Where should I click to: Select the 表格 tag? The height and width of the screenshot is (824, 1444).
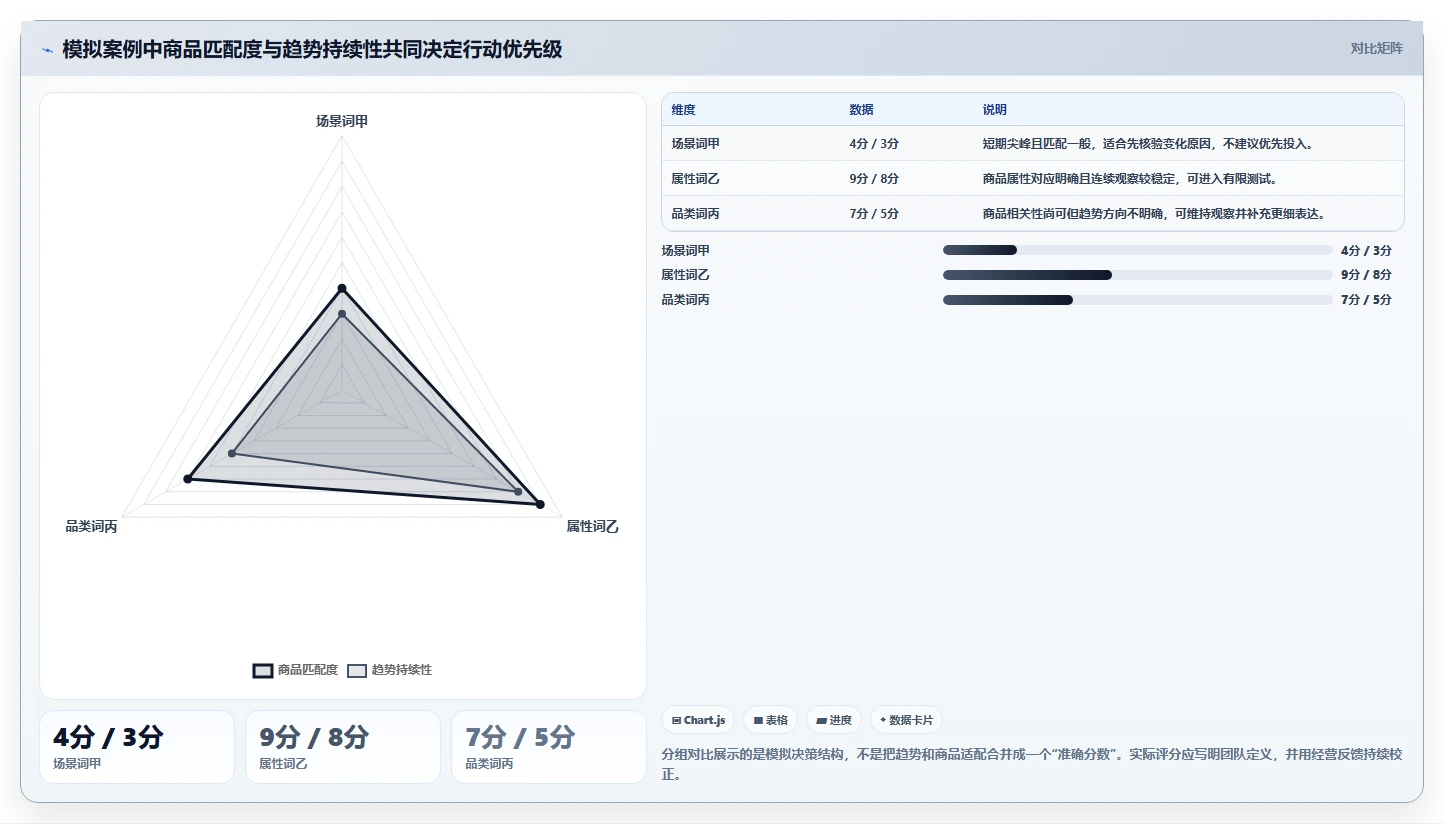[x=770, y=720]
